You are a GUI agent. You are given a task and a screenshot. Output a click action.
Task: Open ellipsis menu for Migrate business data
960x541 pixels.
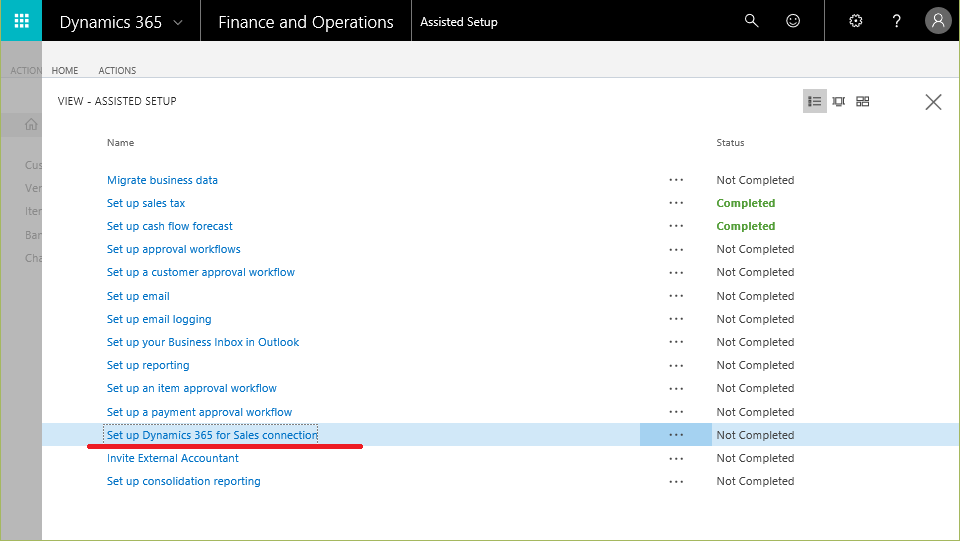tap(676, 180)
